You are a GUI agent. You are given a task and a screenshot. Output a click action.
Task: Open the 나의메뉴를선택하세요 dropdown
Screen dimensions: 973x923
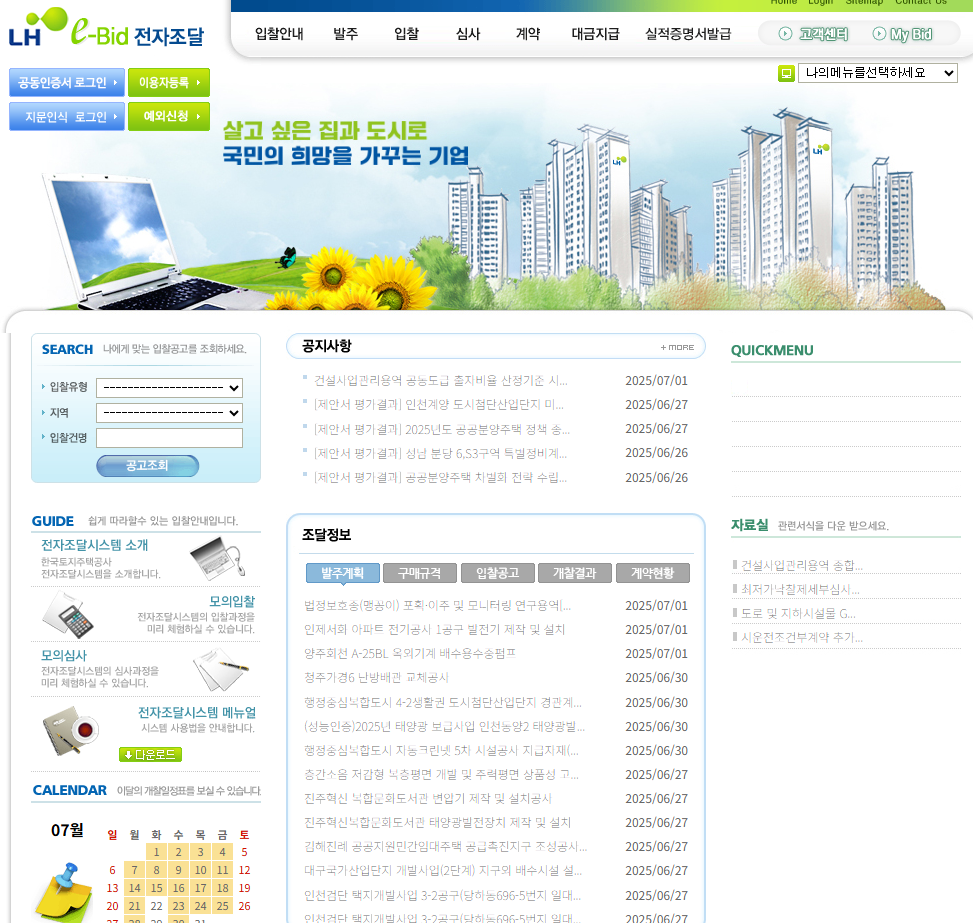pos(877,73)
